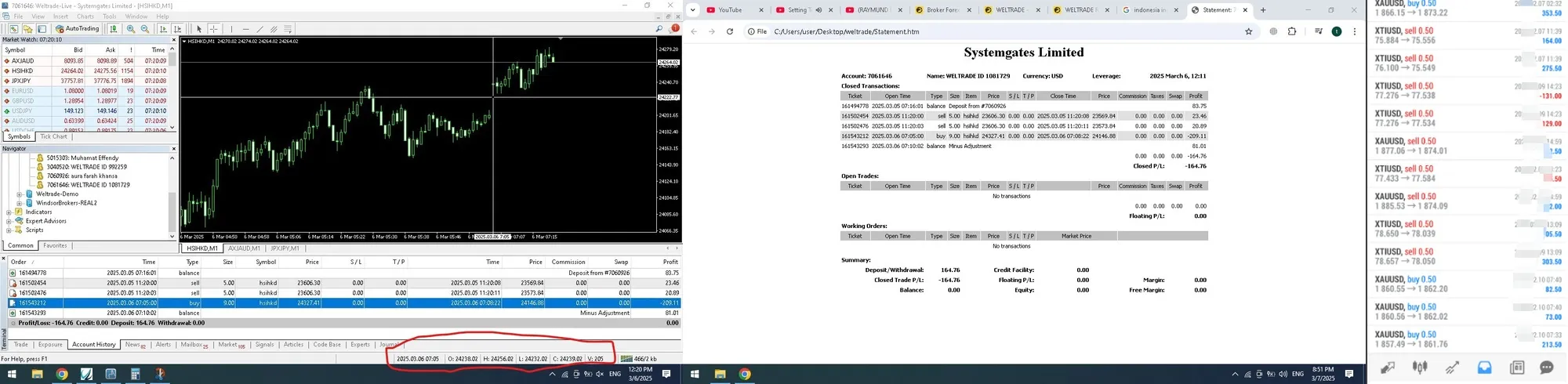Switch to JPXJPY,M1 chart tab

tap(285, 248)
